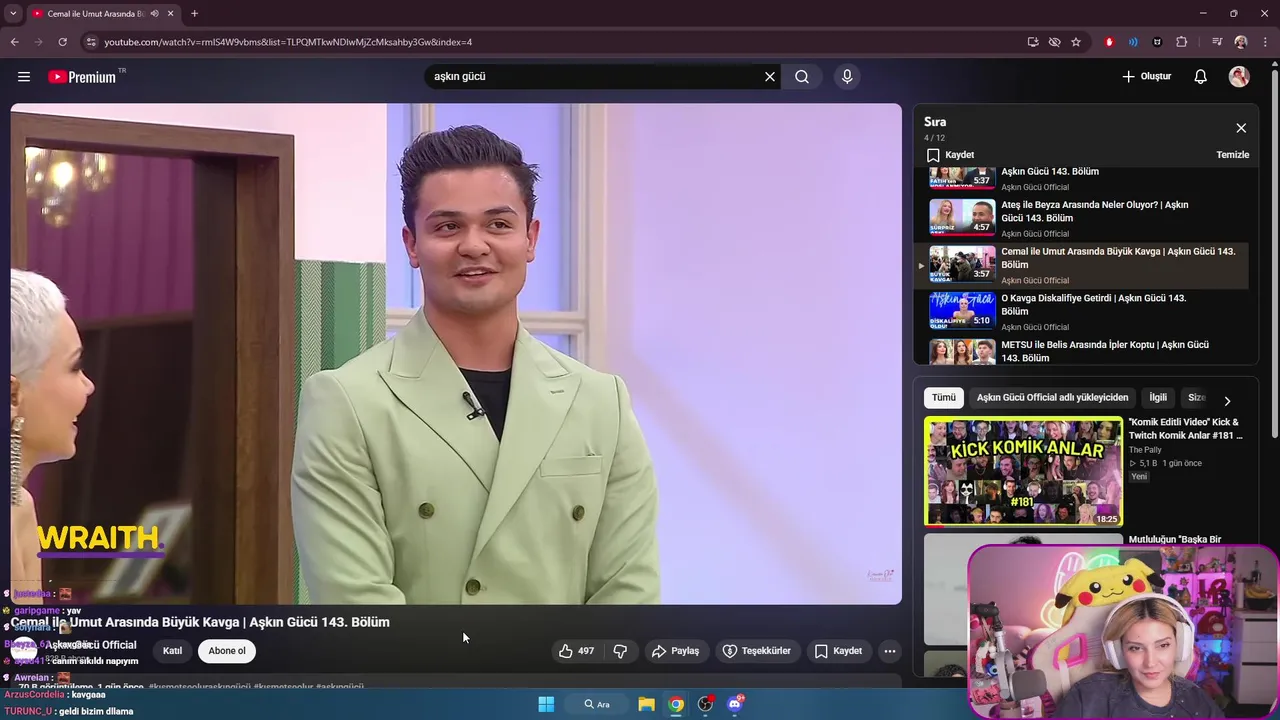Open the Oluştur create menu

pos(1146,76)
